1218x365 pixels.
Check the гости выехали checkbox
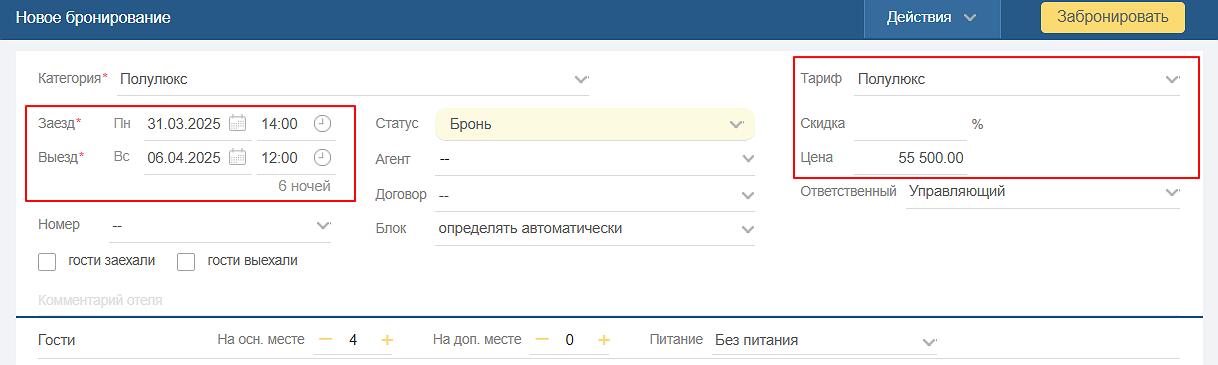[x=185, y=262]
